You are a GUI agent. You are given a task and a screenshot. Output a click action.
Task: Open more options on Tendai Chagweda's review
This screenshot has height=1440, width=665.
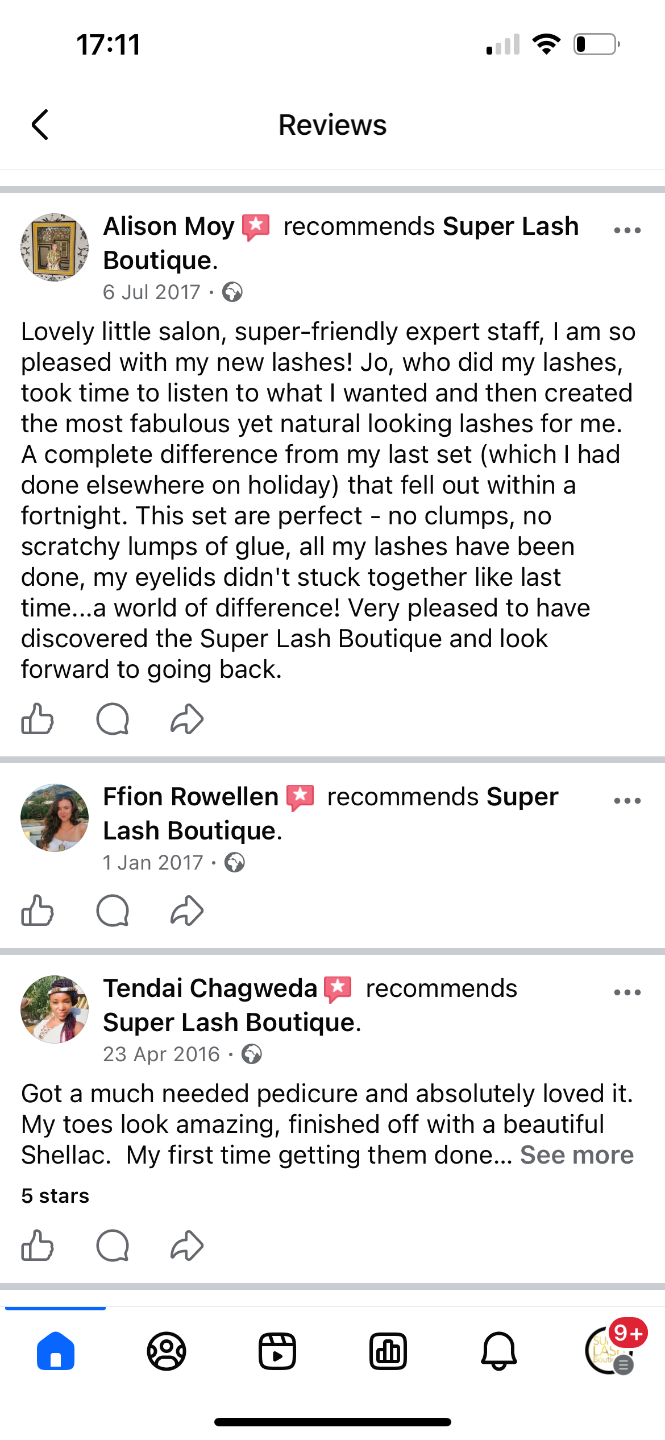(627, 993)
